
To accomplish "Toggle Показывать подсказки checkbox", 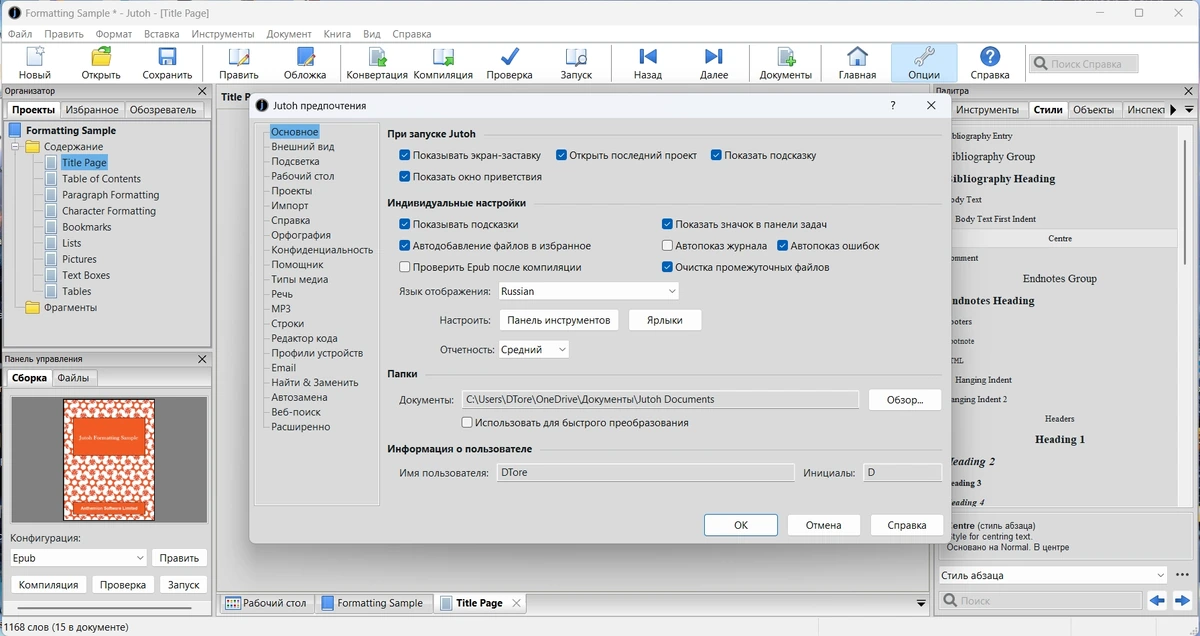I will click(x=404, y=224).
